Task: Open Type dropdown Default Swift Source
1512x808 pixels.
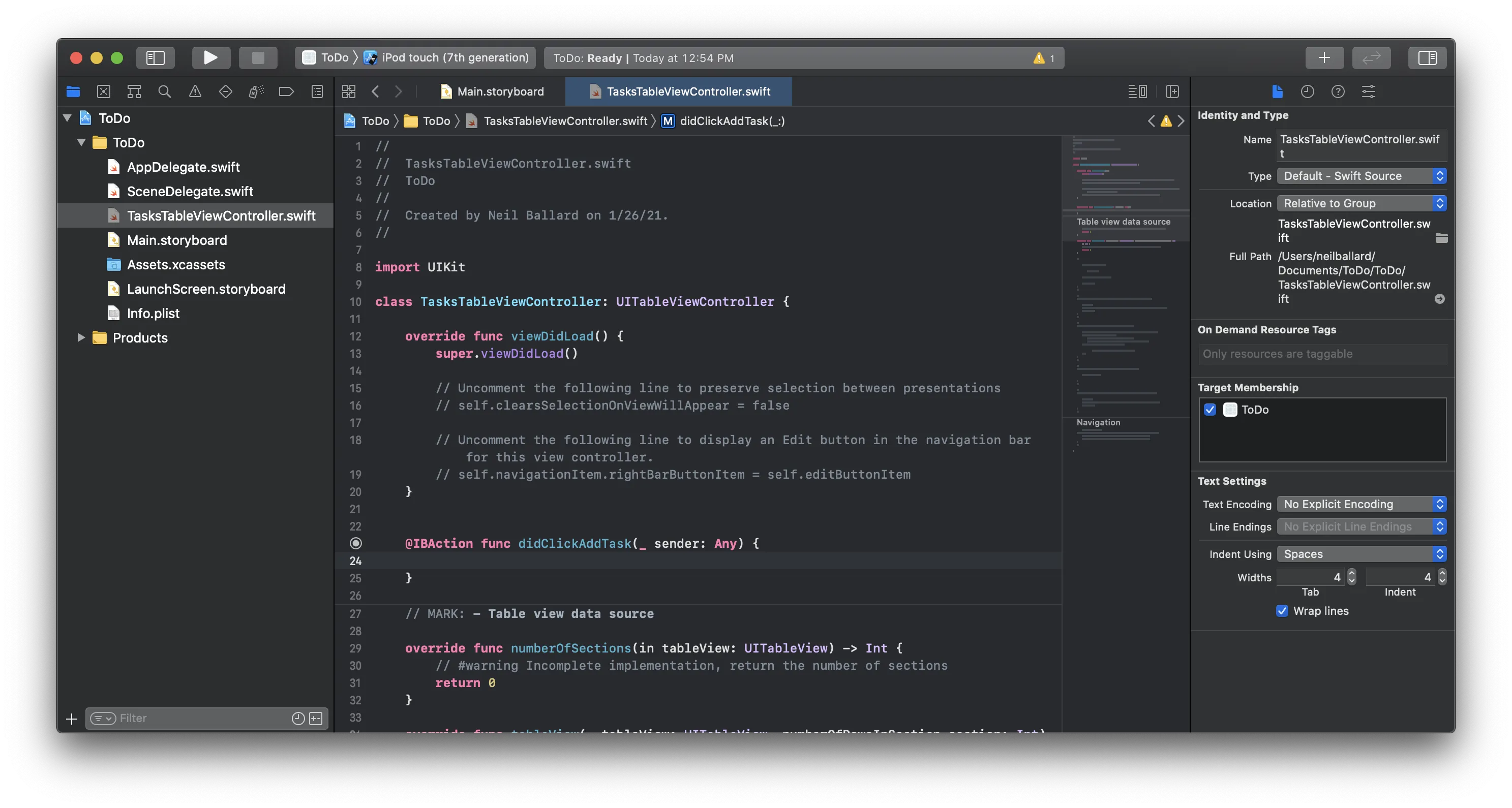Action: coord(1362,176)
